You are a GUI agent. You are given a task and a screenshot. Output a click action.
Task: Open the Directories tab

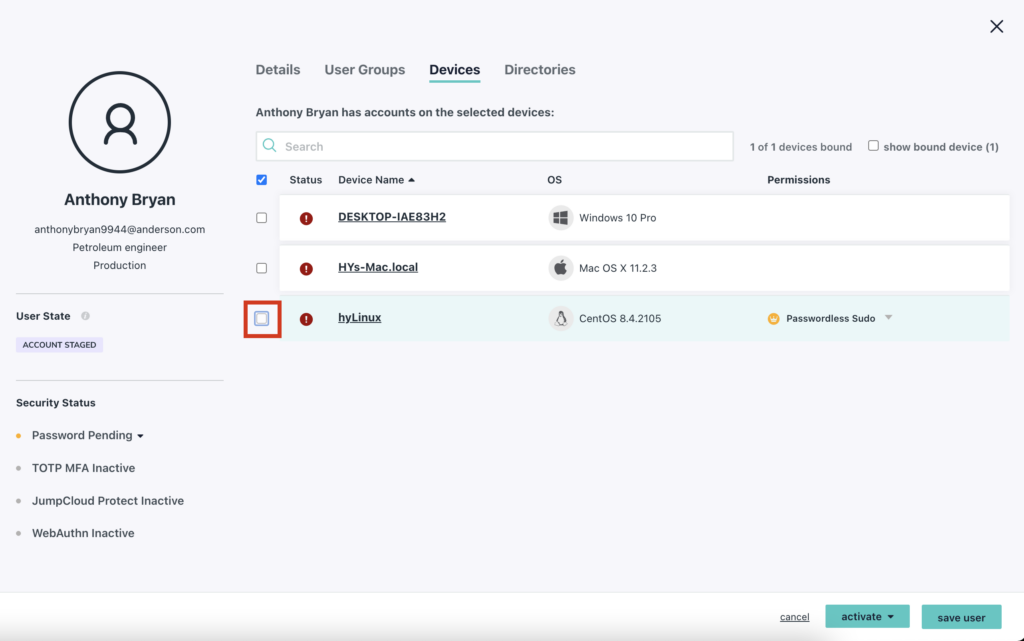[539, 70]
